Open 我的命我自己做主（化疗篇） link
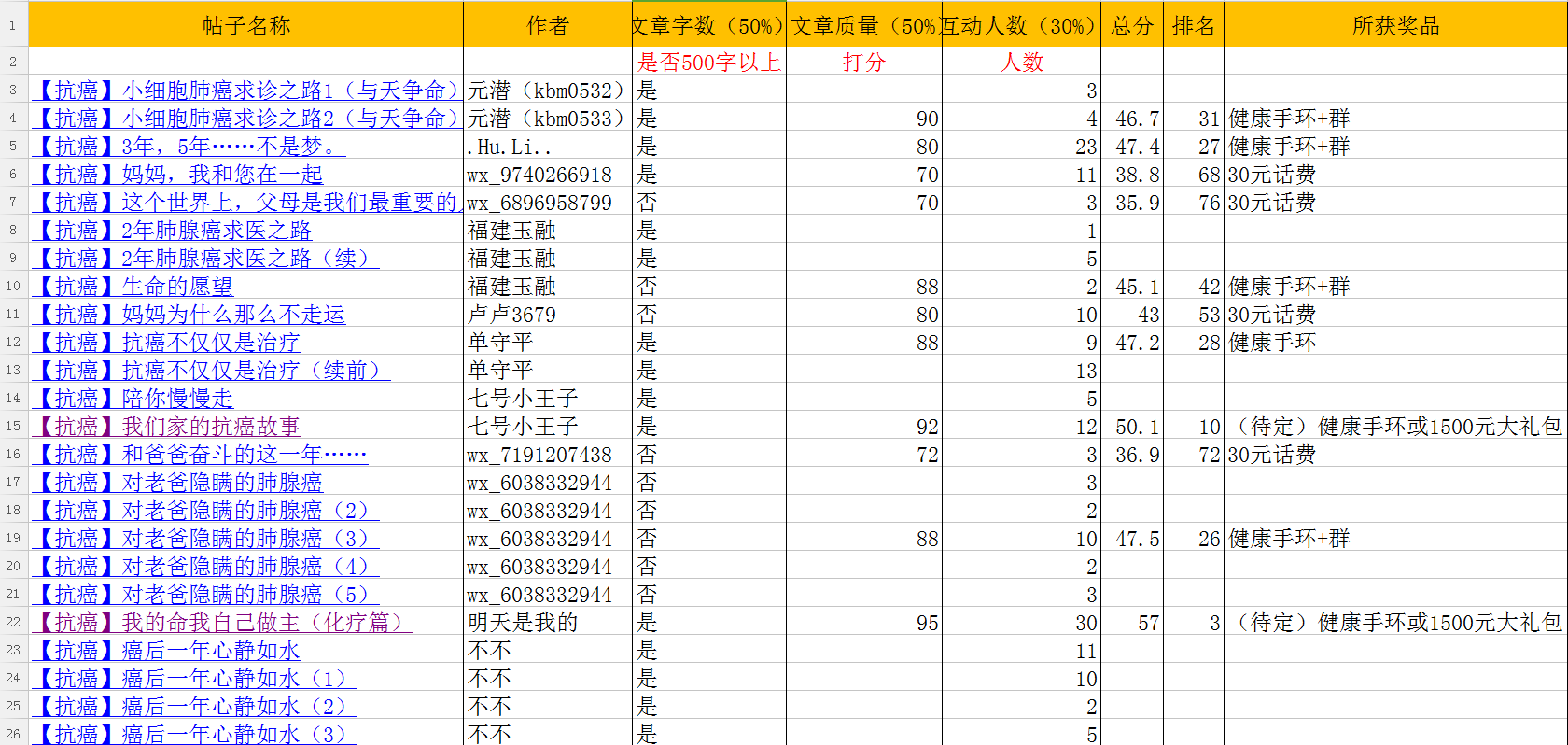 [x=222, y=623]
